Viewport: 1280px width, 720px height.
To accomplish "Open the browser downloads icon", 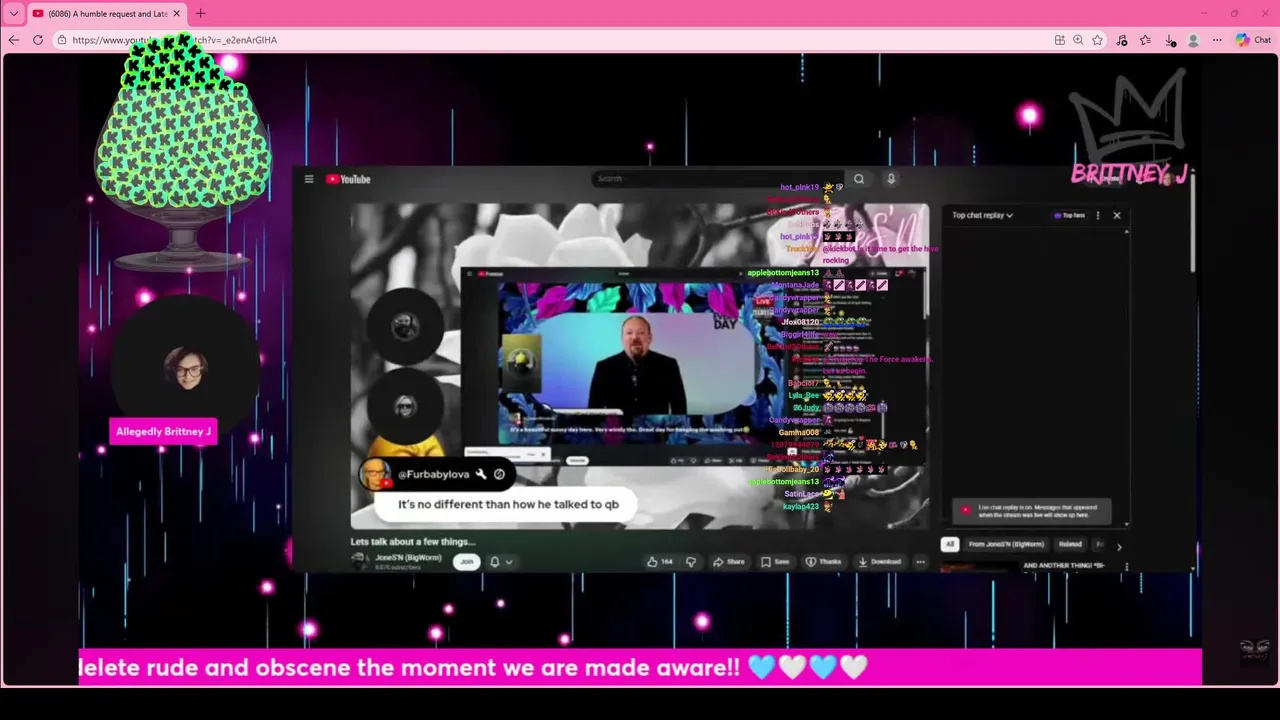I will coord(1170,40).
